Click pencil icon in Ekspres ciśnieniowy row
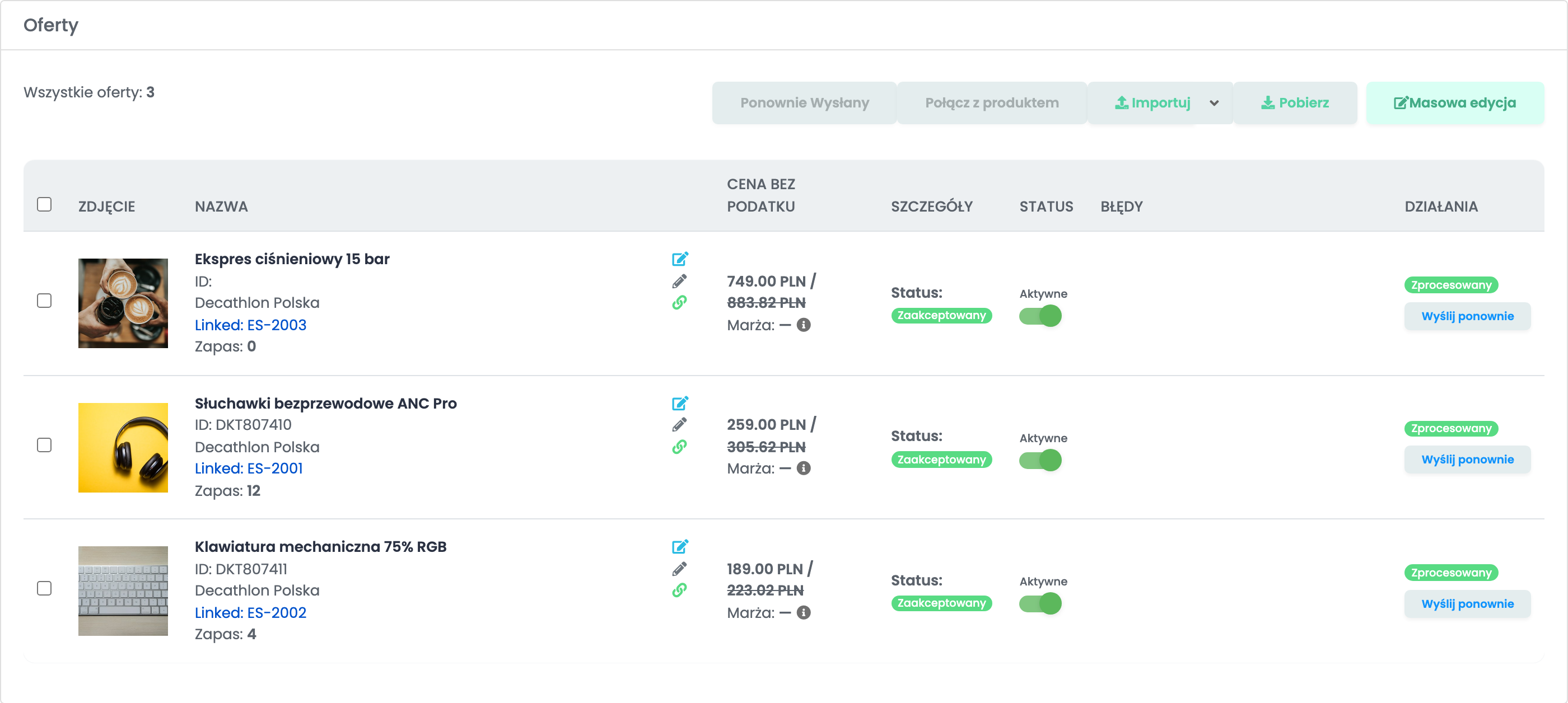Viewport: 1568px width, 703px height. (x=679, y=281)
